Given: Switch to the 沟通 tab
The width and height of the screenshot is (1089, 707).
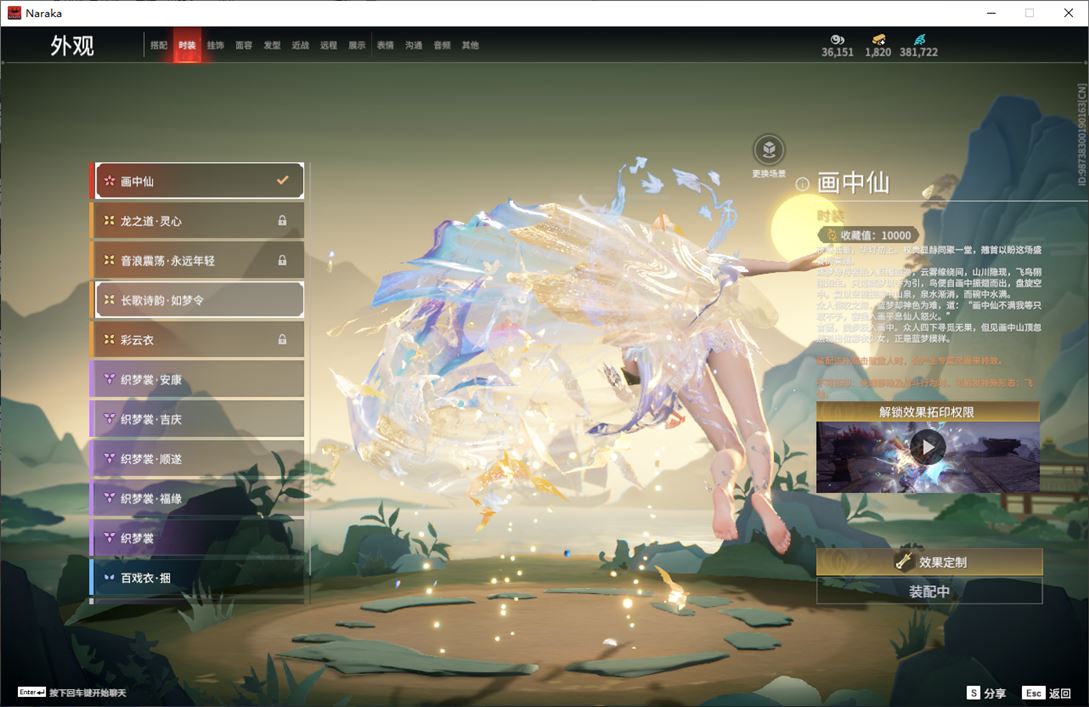Looking at the screenshot, I should tap(414, 45).
